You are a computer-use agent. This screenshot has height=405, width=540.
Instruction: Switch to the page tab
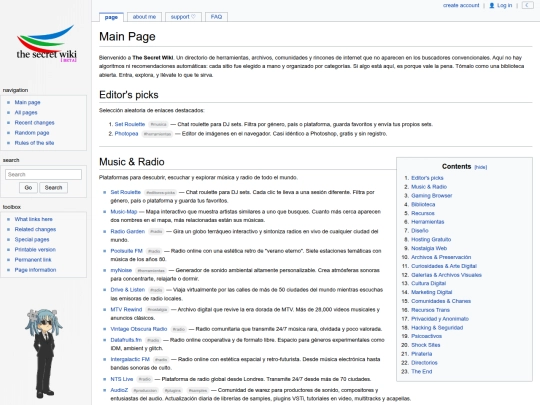click(x=111, y=17)
